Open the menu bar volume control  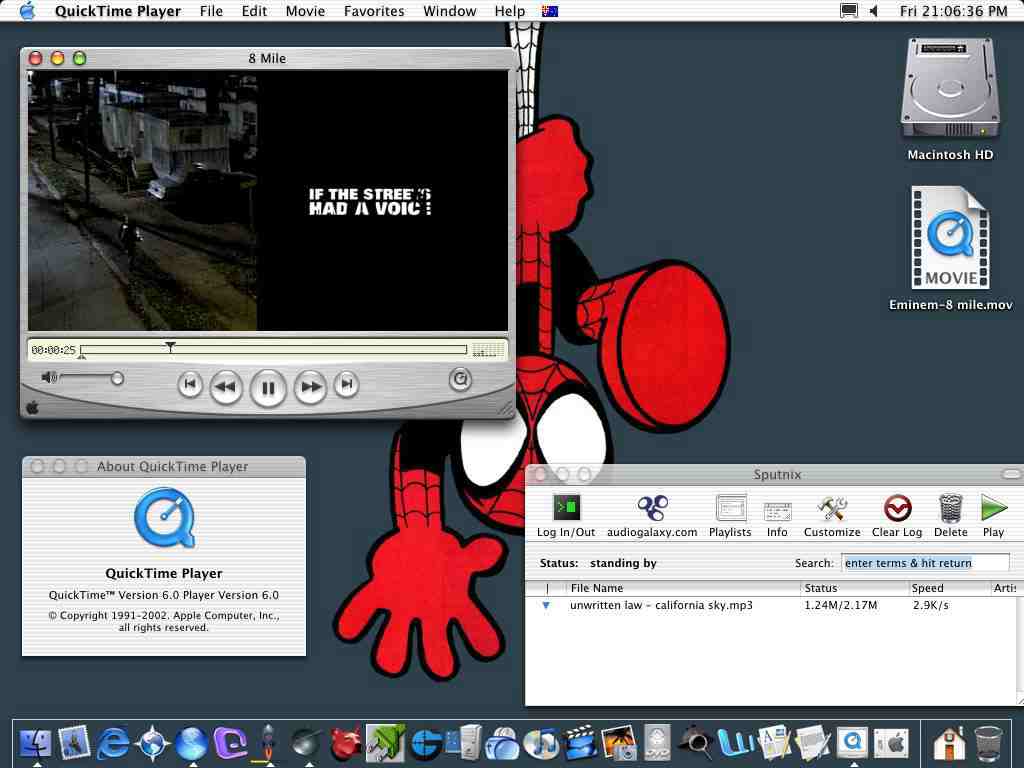pyautogui.click(x=874, y=11)
